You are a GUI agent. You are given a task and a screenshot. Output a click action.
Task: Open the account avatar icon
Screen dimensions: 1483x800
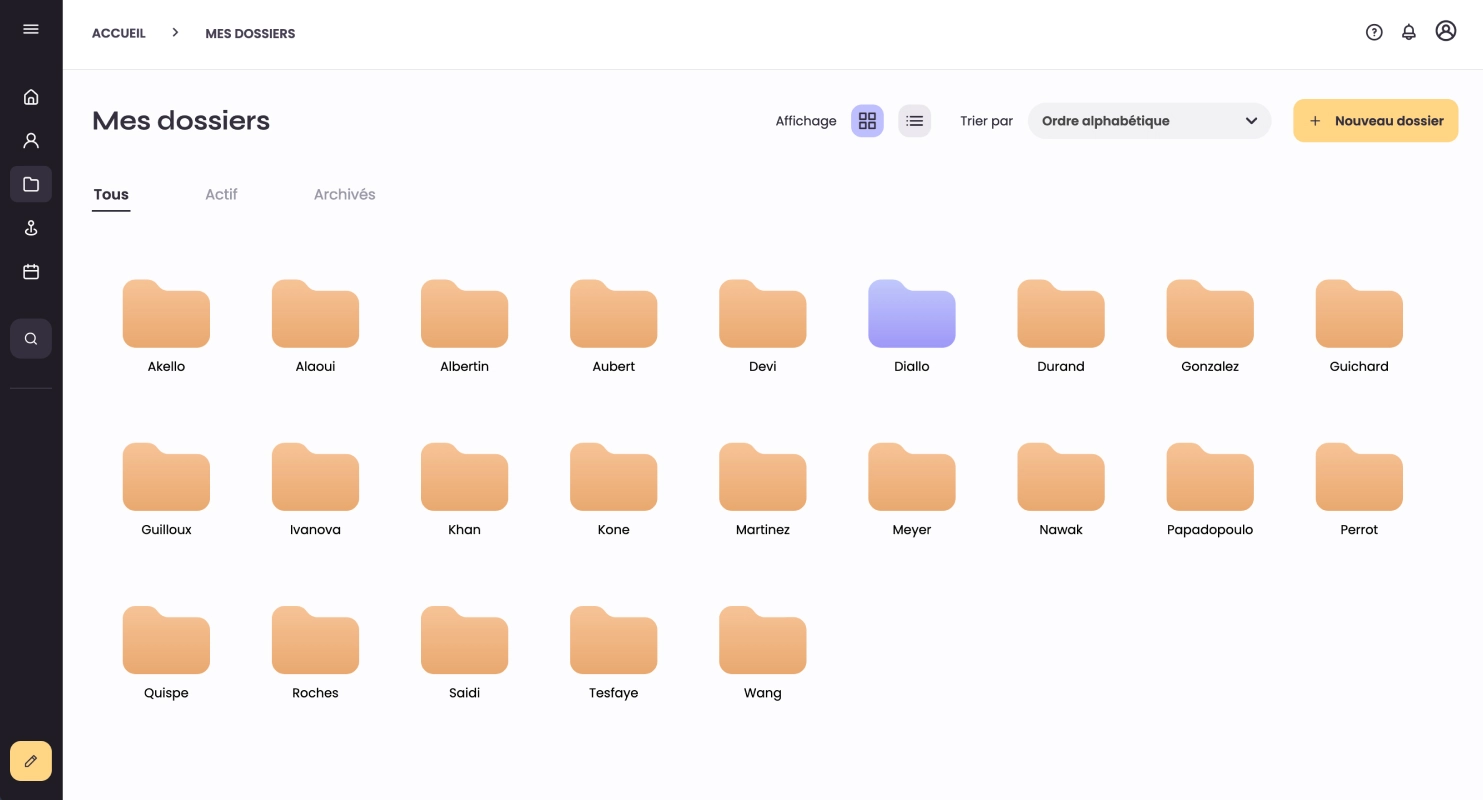[x=1446, y=31]
